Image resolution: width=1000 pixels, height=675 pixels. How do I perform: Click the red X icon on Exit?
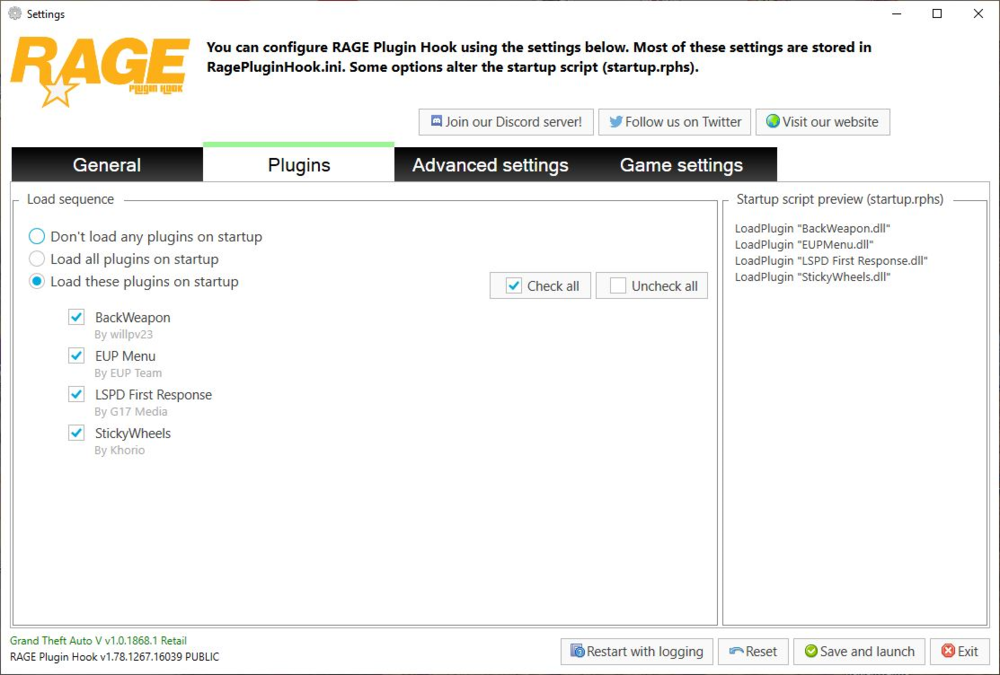[948, 651]
